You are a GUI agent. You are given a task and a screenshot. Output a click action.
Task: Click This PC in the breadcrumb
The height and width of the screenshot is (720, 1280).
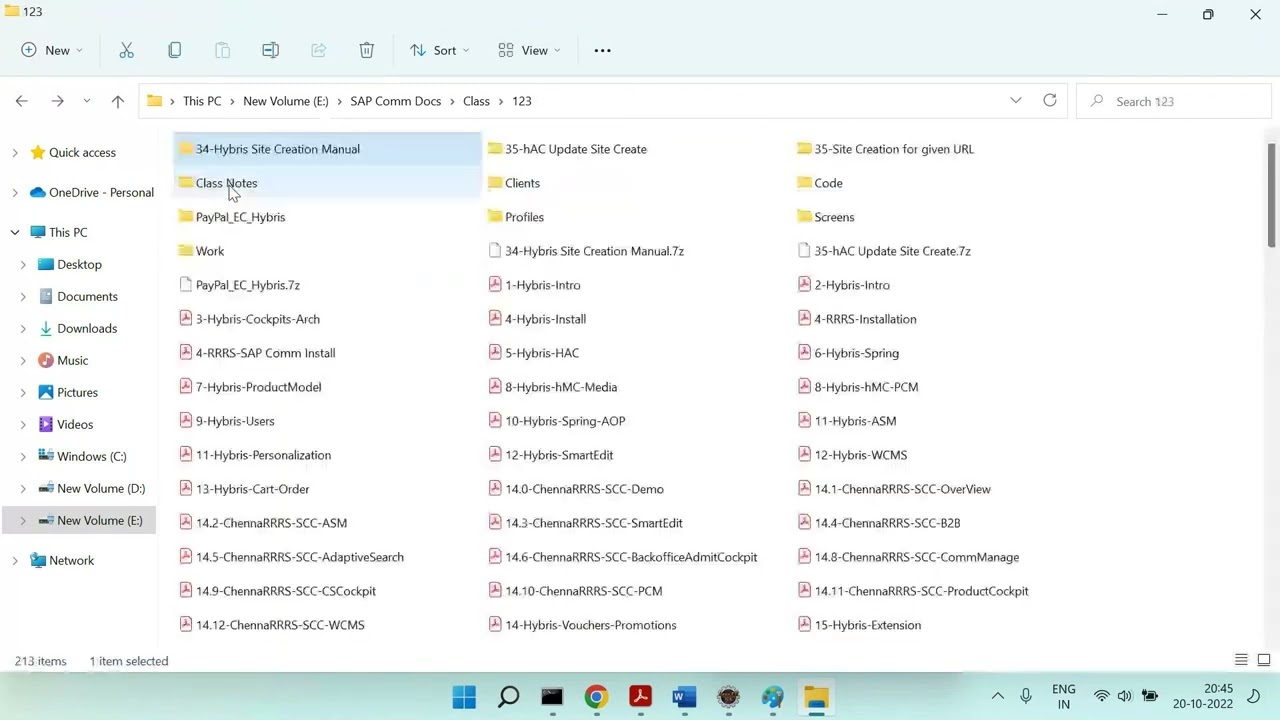coord(202,101)
